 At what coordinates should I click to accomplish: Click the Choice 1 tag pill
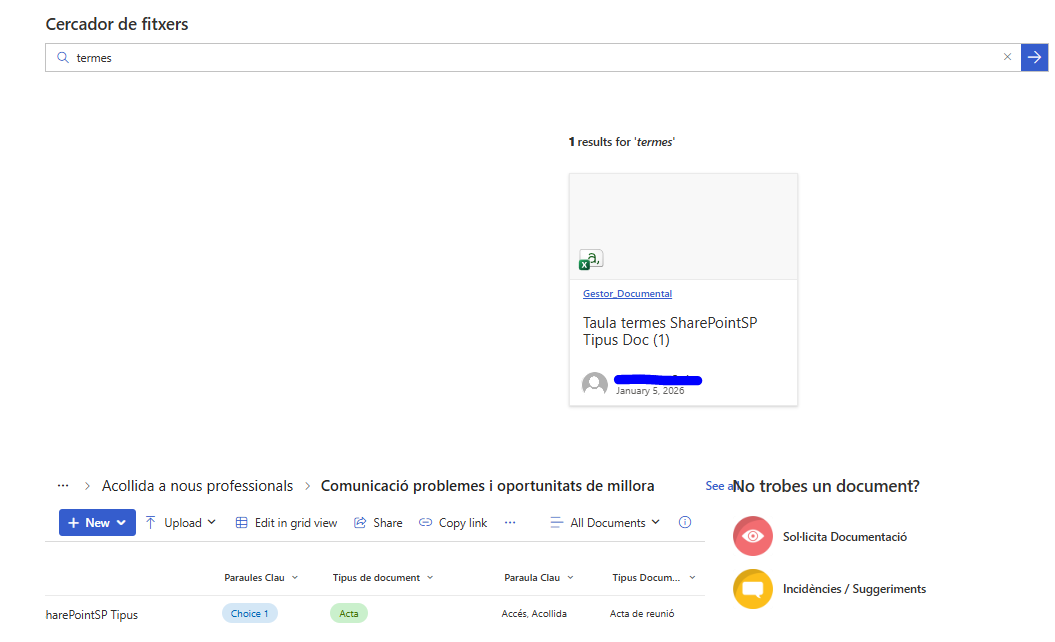(x=250, y=614)
